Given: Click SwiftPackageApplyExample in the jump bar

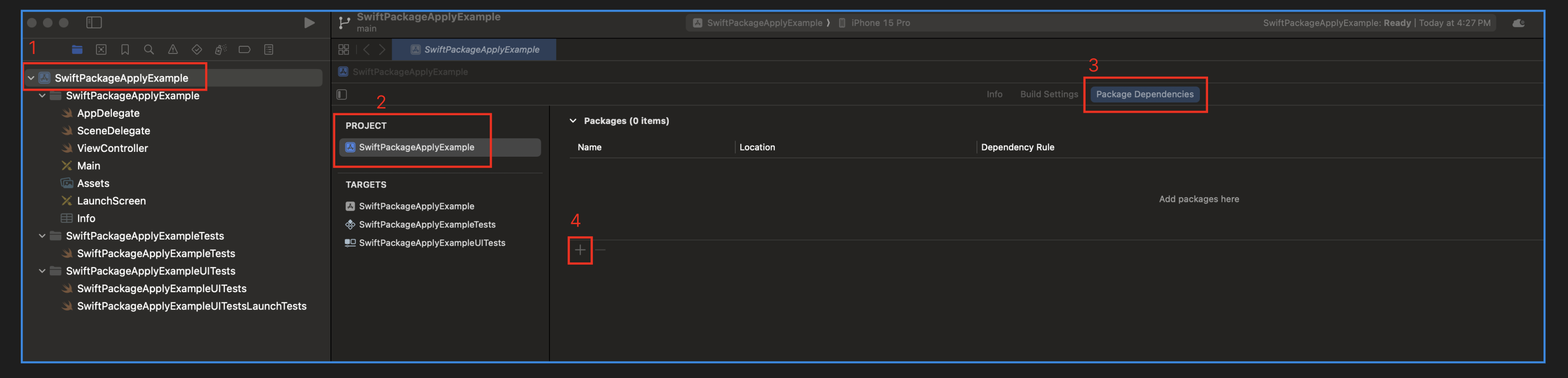Looking at the screenshot, I should click(x=410, y=72).
